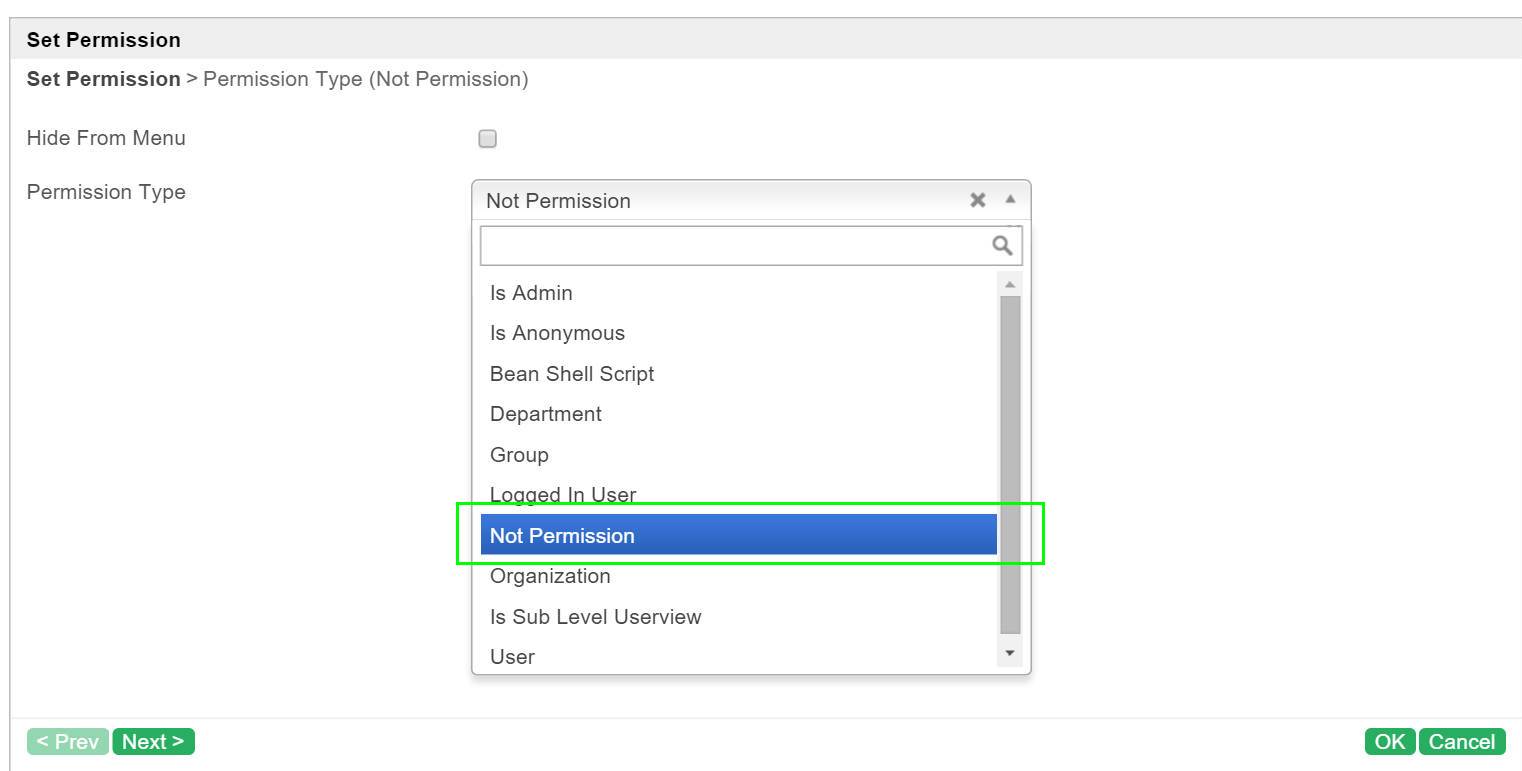Pick the Department option
This screenshot has height=771, width=1522.
click(739, 414)
